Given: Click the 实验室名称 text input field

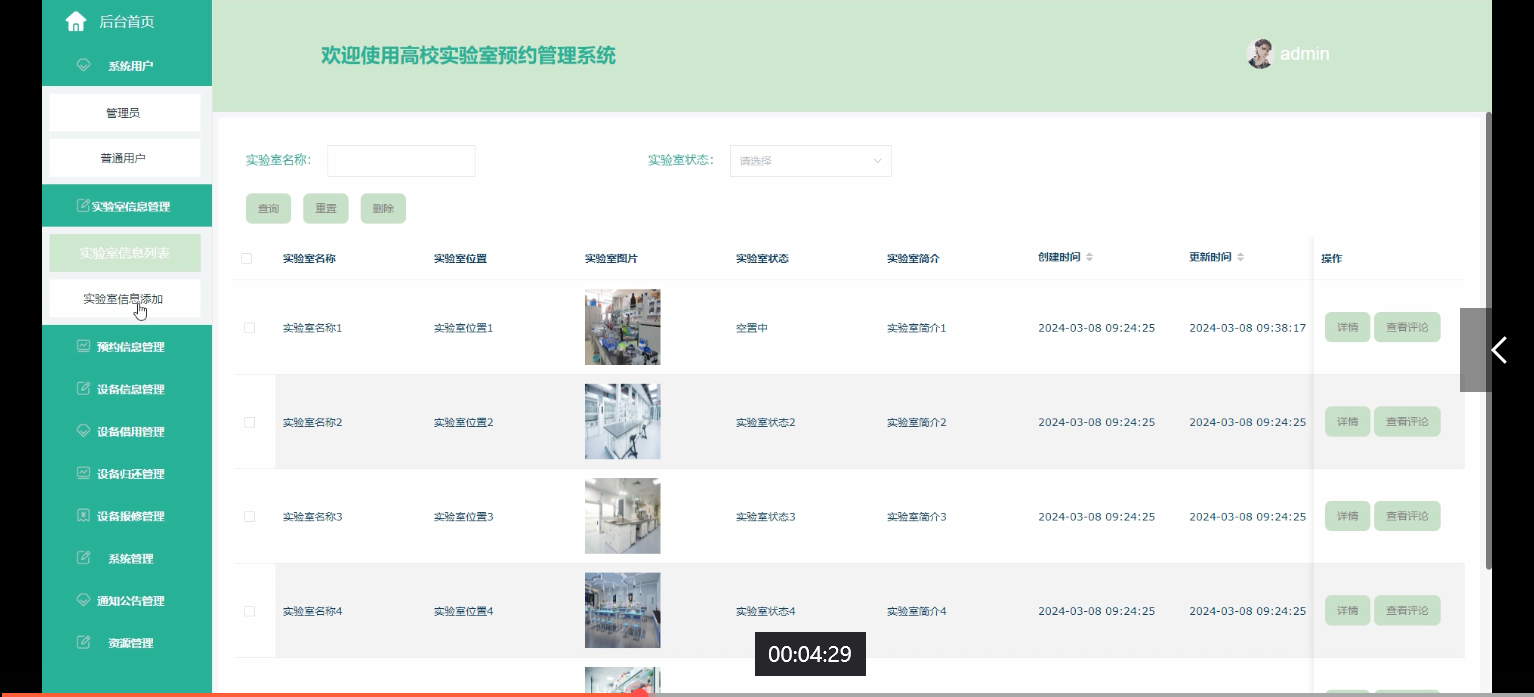Looking at the screenshot, I should (401, 161).
